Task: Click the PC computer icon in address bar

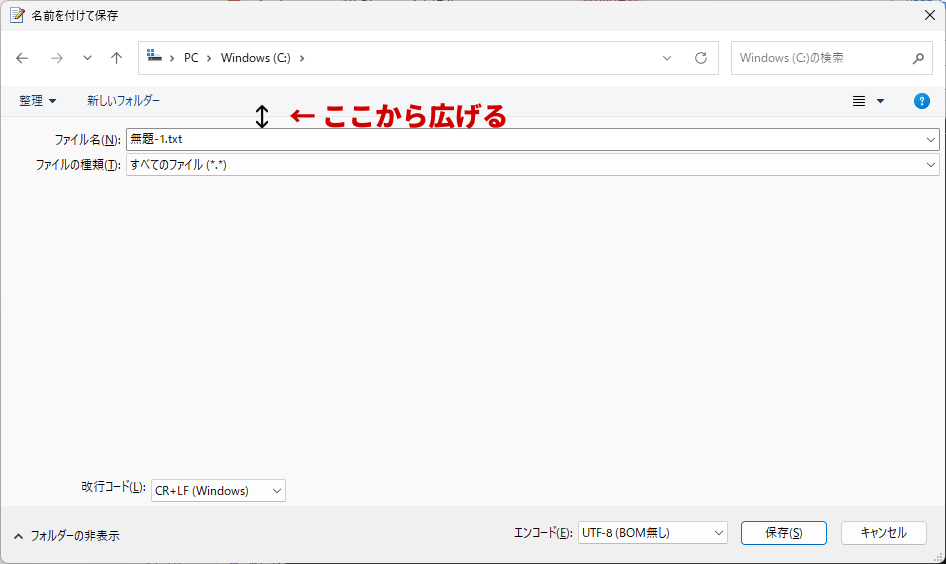Action: coord(155,57)
